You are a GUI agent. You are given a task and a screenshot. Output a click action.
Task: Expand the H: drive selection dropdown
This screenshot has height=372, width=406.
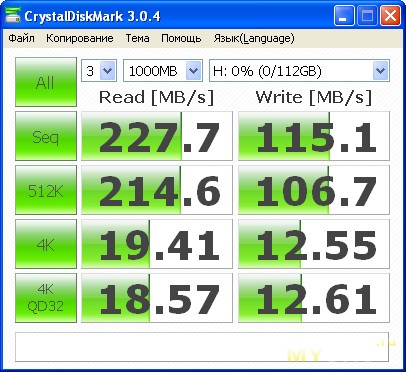[x=299, y=71]
